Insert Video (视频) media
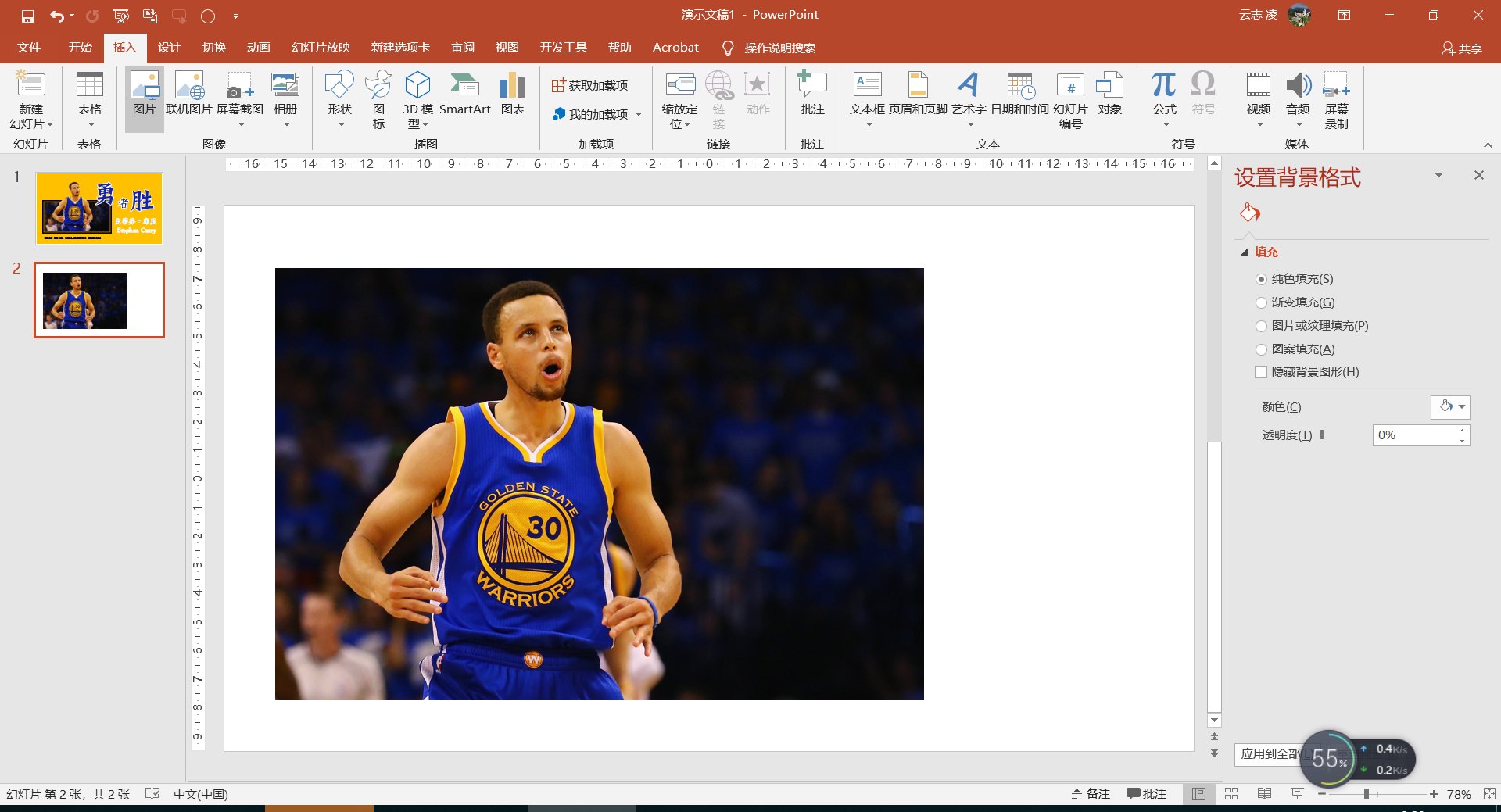1501x812 pixels. [x=1259, y=101]
